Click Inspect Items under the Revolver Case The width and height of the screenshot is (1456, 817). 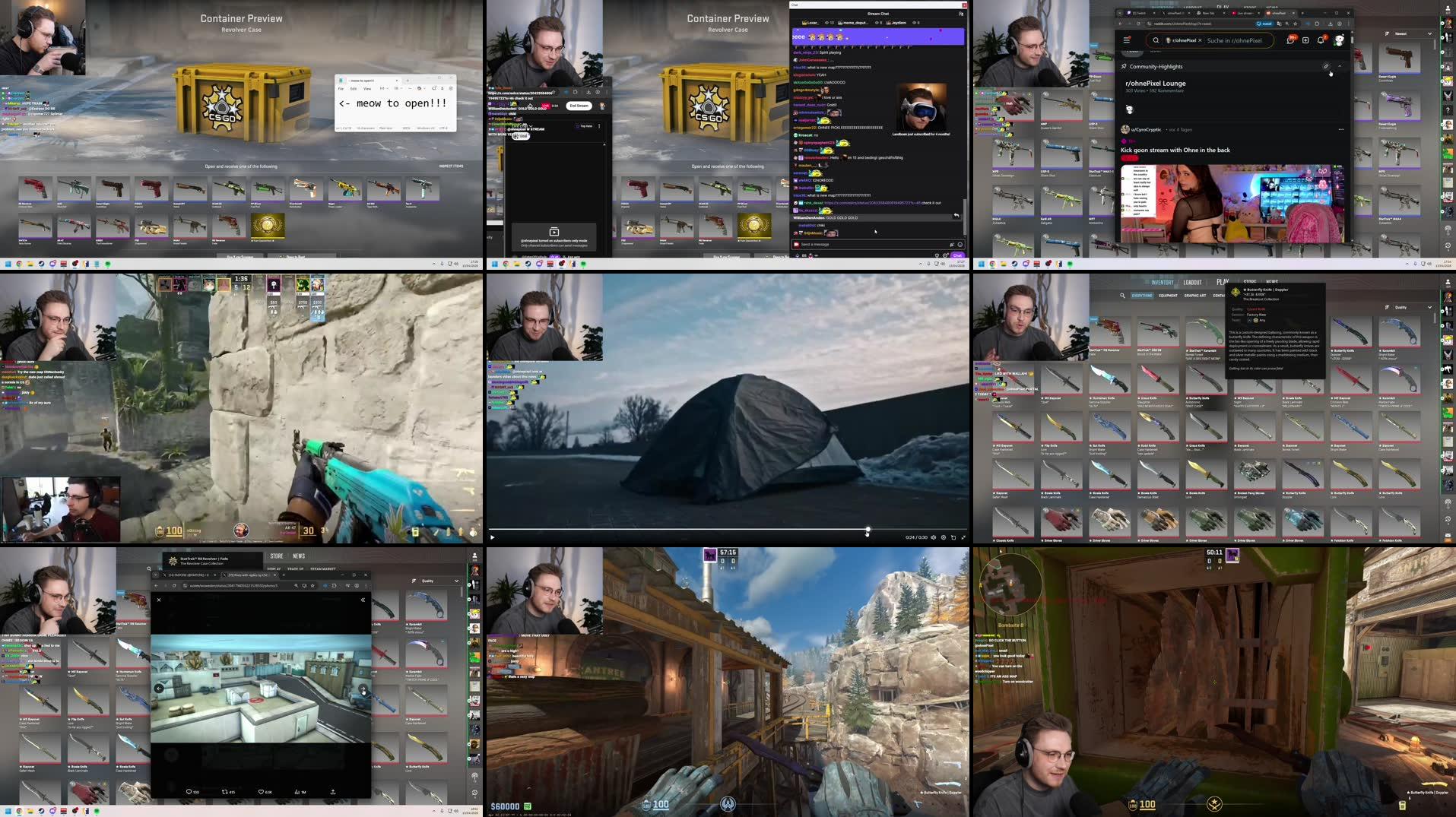point(452,166)
